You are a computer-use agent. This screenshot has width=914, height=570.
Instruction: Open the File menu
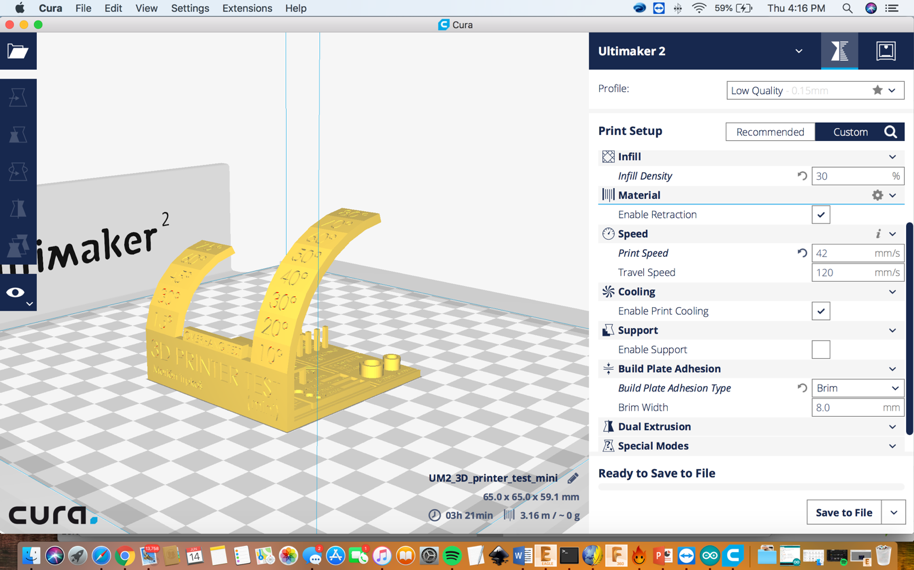(83, 8)
